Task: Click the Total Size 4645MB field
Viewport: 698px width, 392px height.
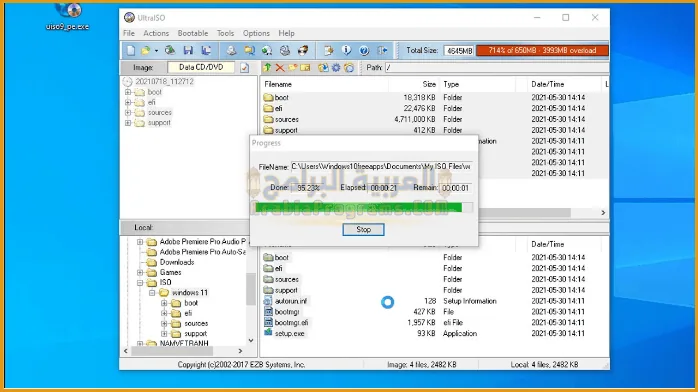Action: pos(459,51)
